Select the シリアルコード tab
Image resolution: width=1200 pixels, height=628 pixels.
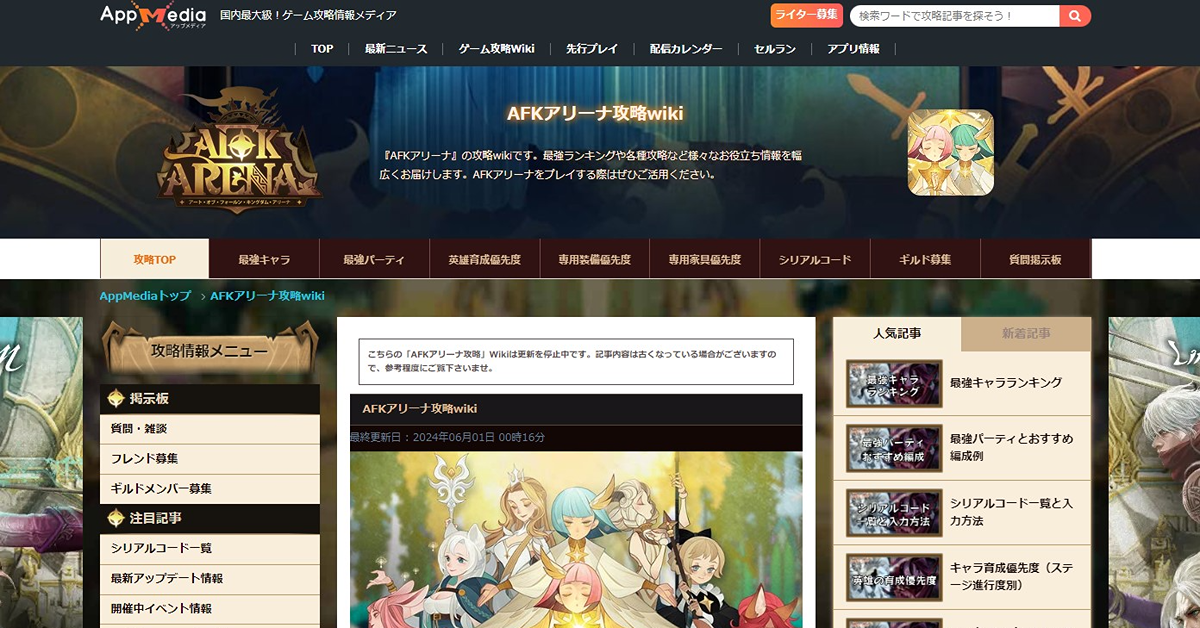click(815, 259)
